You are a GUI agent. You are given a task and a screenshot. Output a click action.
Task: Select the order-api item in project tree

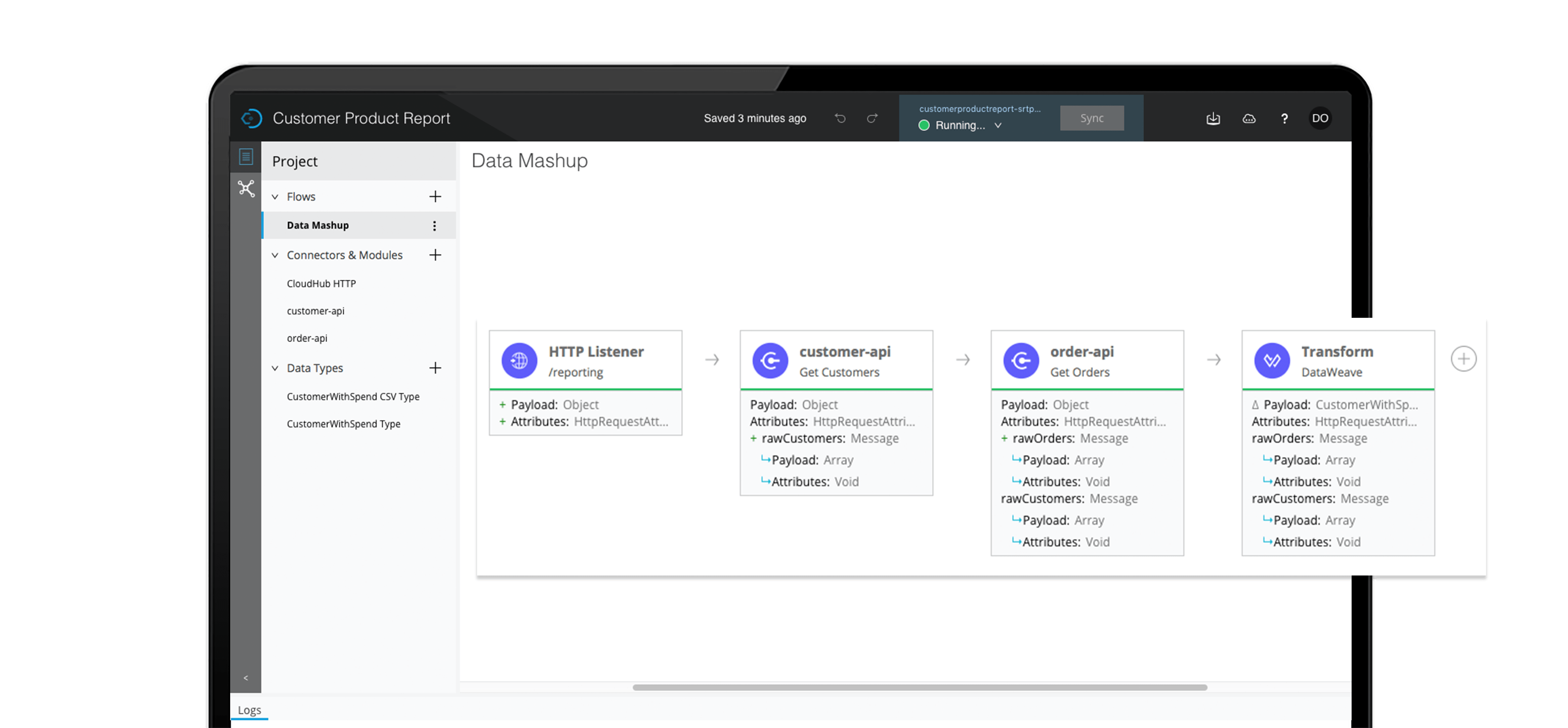point(307,338)
